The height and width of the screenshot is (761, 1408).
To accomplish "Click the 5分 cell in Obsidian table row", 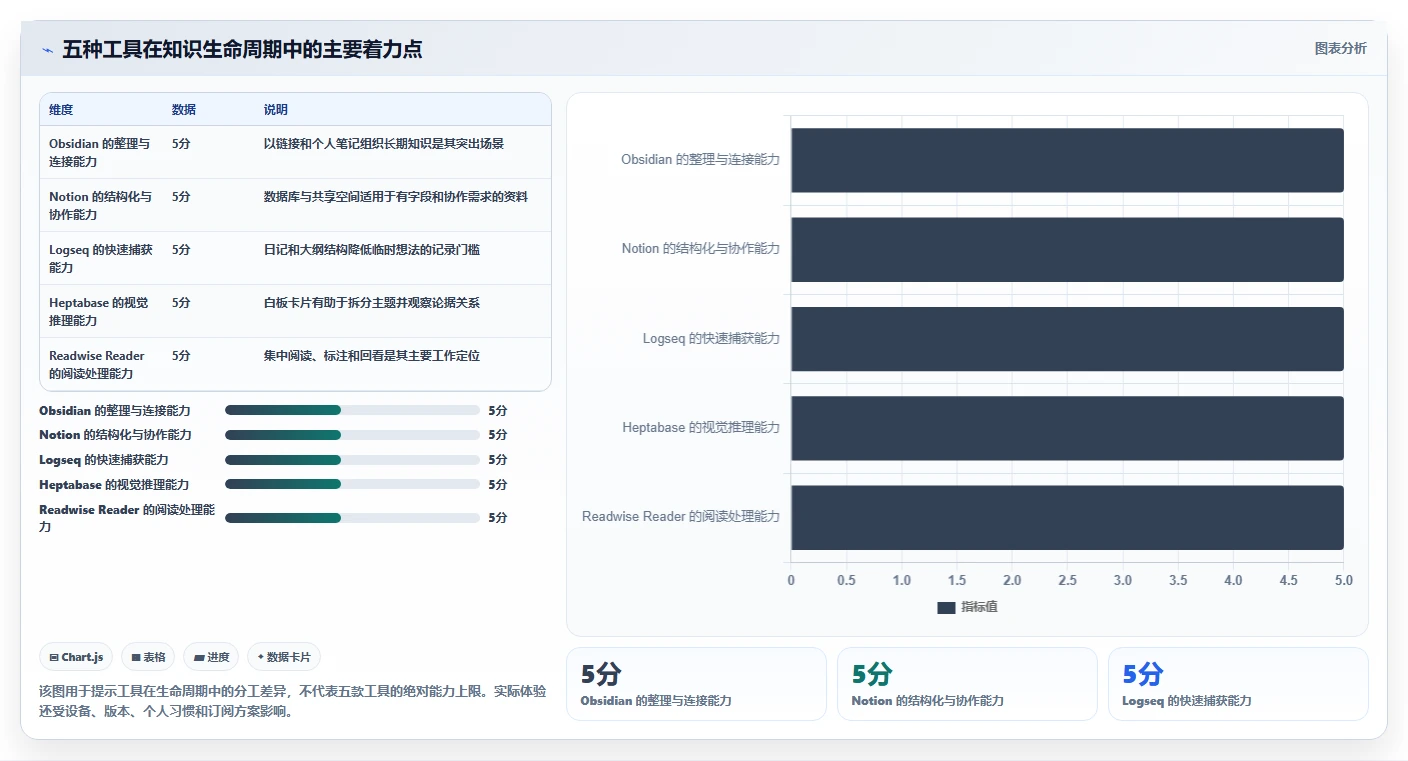I will pos(181,144).
